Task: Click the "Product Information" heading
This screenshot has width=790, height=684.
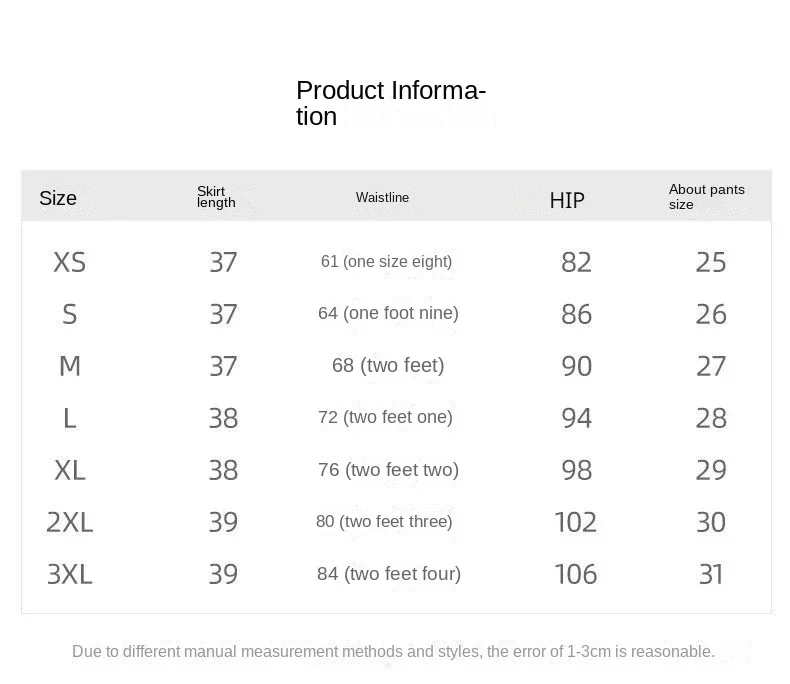Action: (x=390, y=104)
